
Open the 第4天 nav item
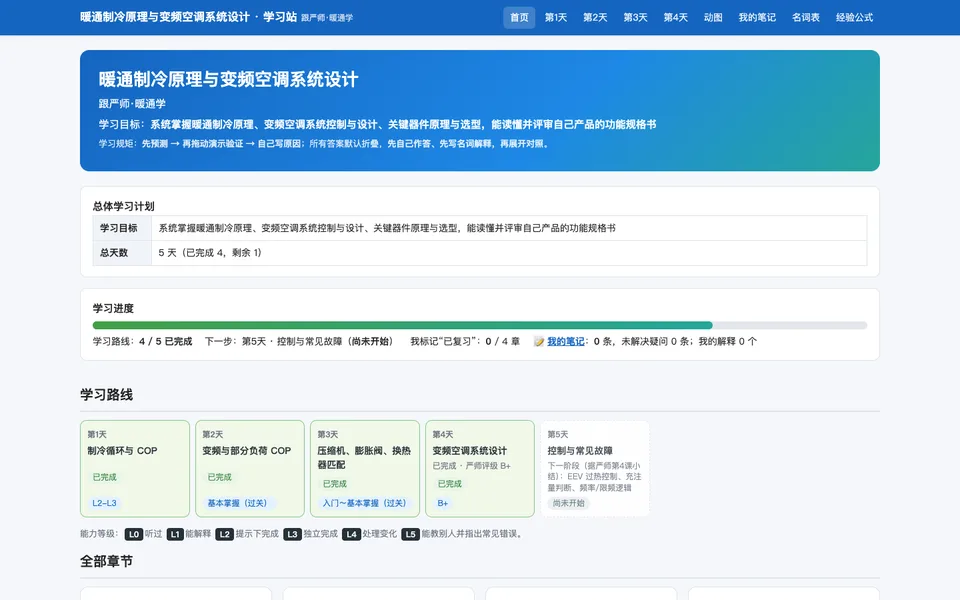(x=676, y=18)
